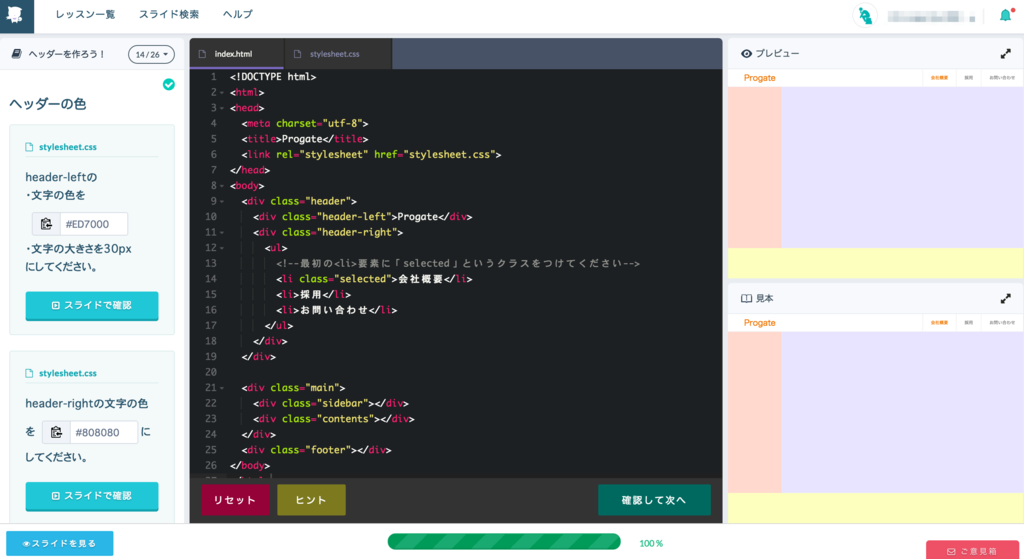The width and height of the screenshot is (1024, 559).
Task: Collapse the html tag at line 2
Action: [x=222, y=93]
